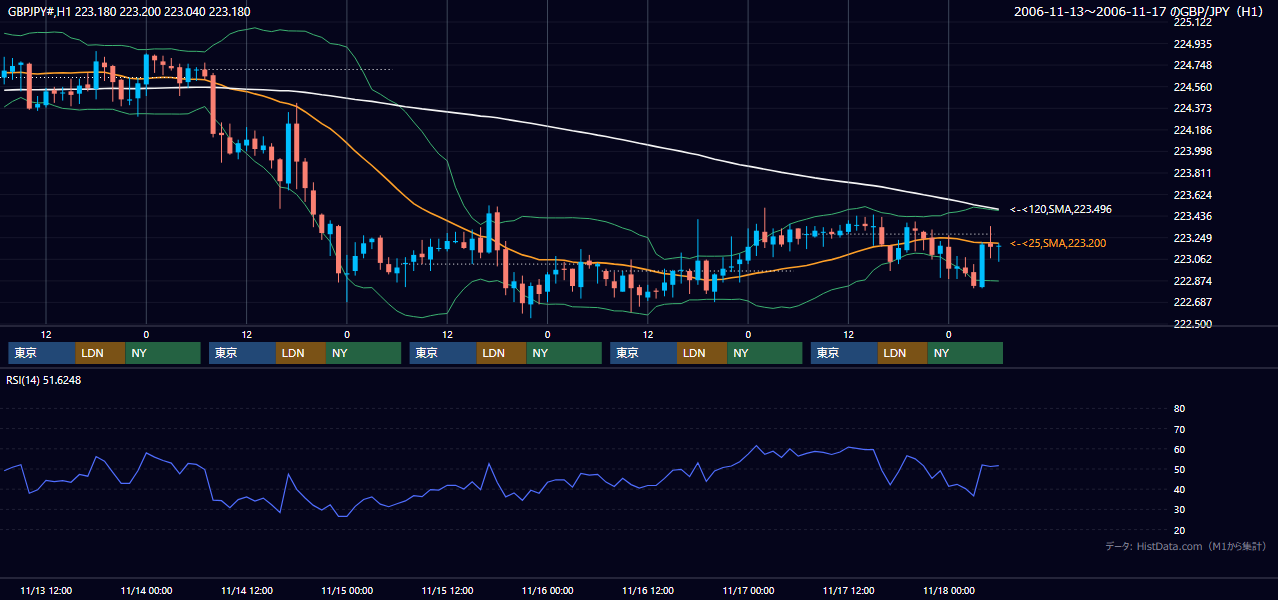The image size is (1278, 600).
Task: Select the RSI scale value 20
Action: (x=1179, y=531)
